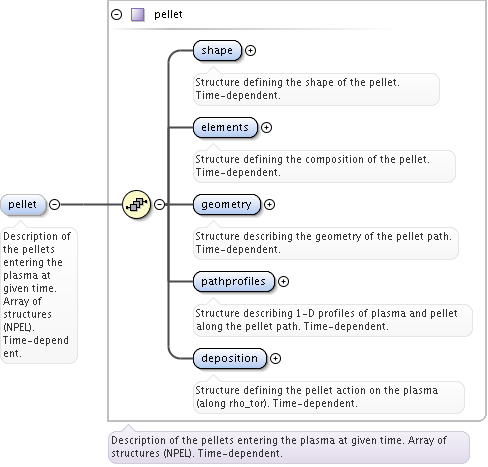The width and height of the screenshot is (488, 467).
Task: Select the geometry element node
Action: point(227,205)
